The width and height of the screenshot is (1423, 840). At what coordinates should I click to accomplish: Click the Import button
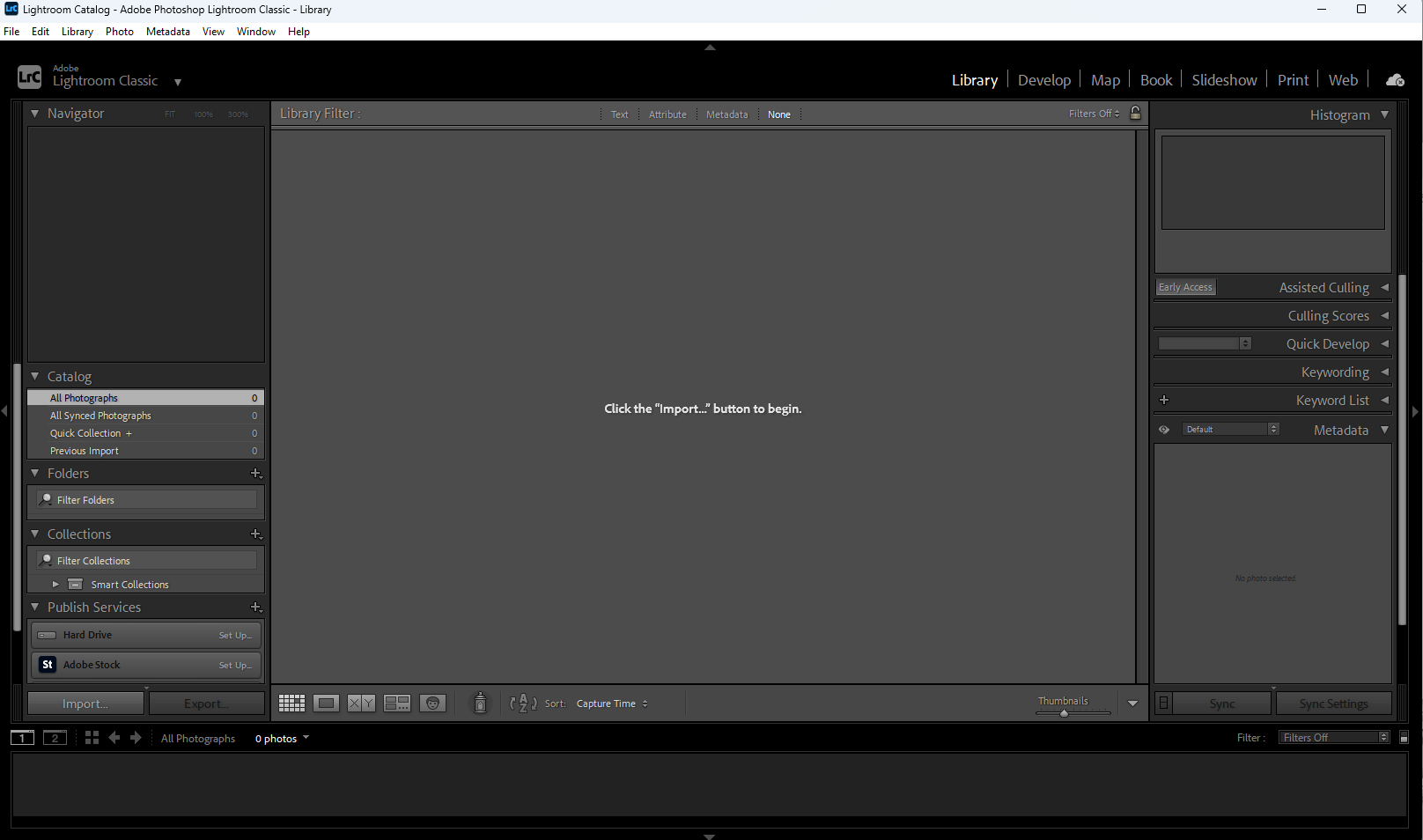[x=85, y=704]
